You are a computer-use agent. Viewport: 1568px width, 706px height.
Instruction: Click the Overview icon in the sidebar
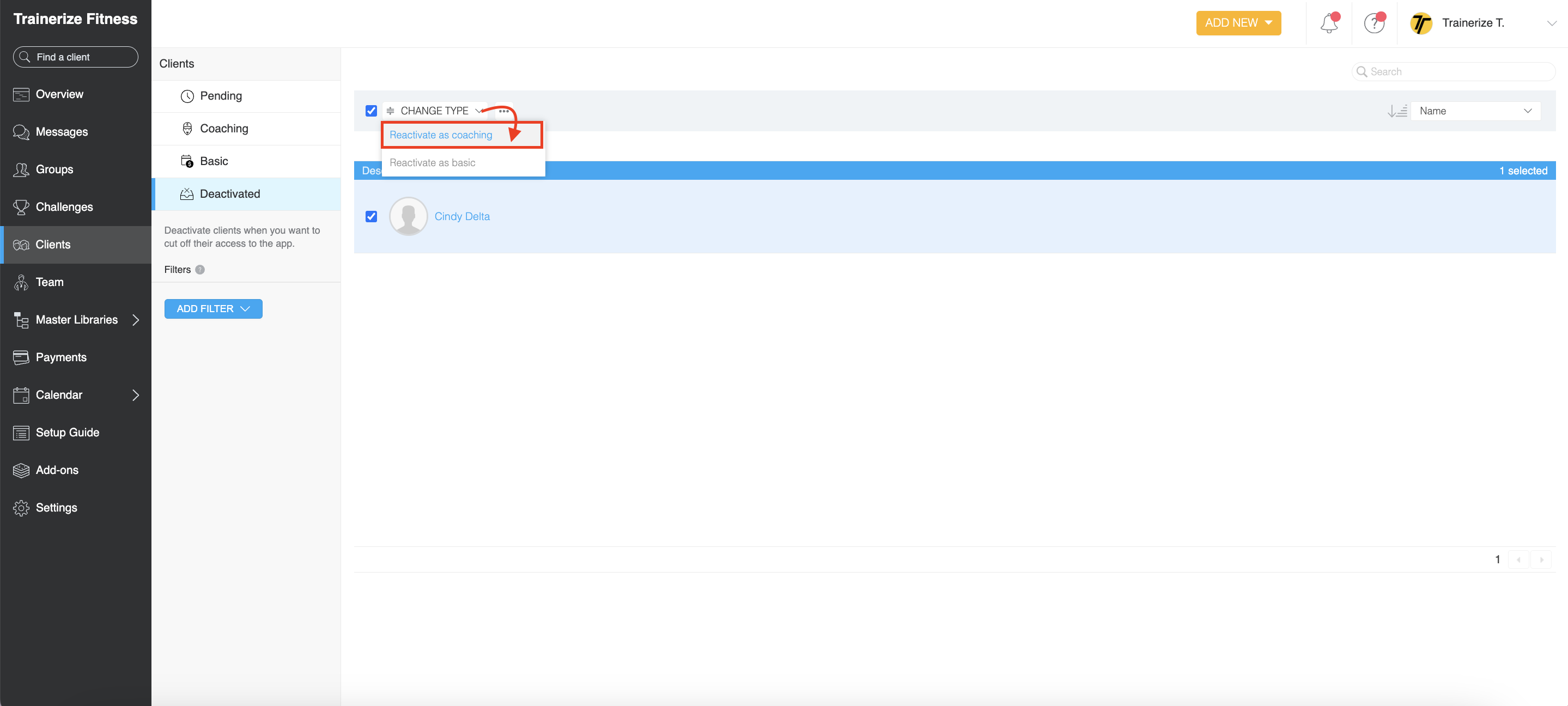[21, 94]
